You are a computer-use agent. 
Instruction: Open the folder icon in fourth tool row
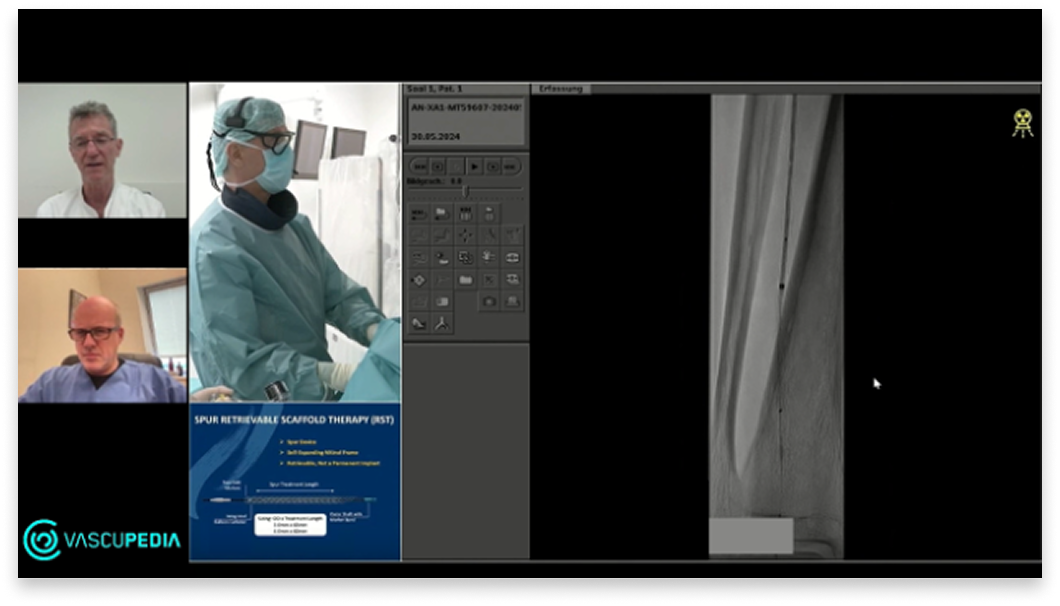click(x=465, y=280)
